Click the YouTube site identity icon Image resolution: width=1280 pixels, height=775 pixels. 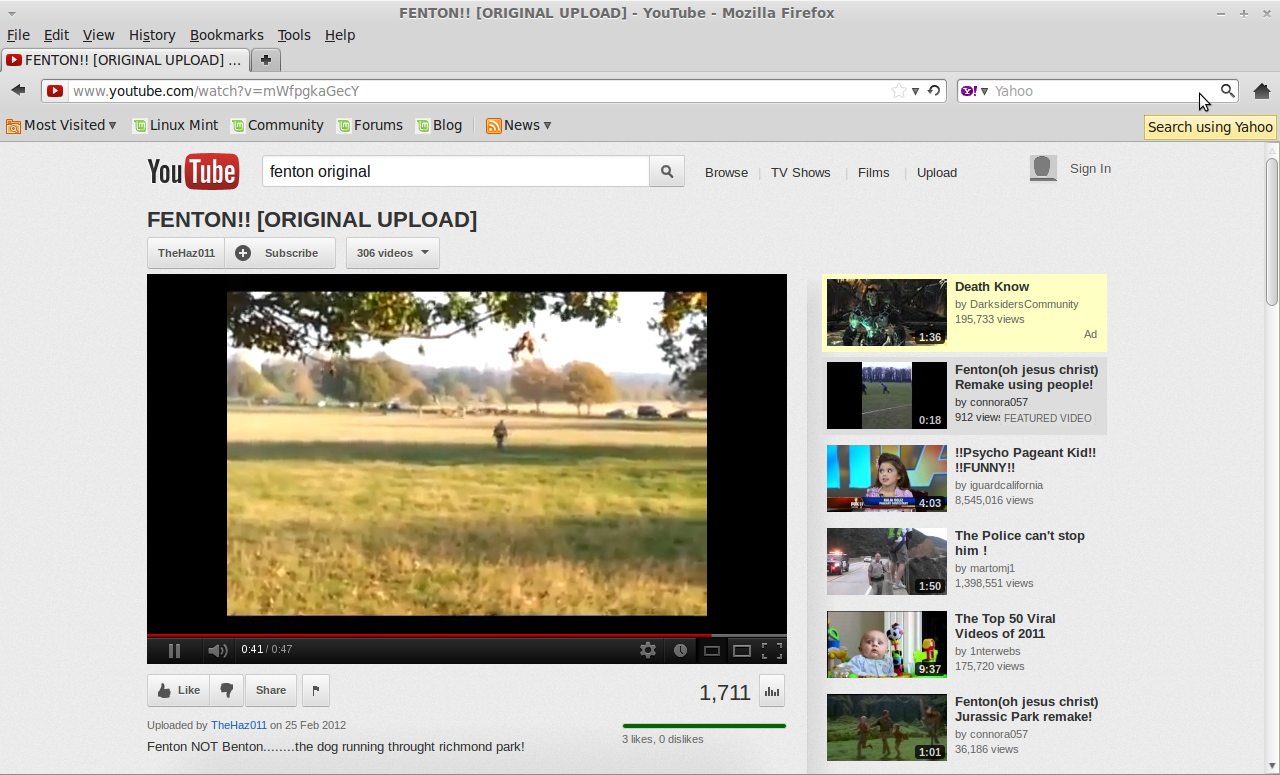coord(55,91)
